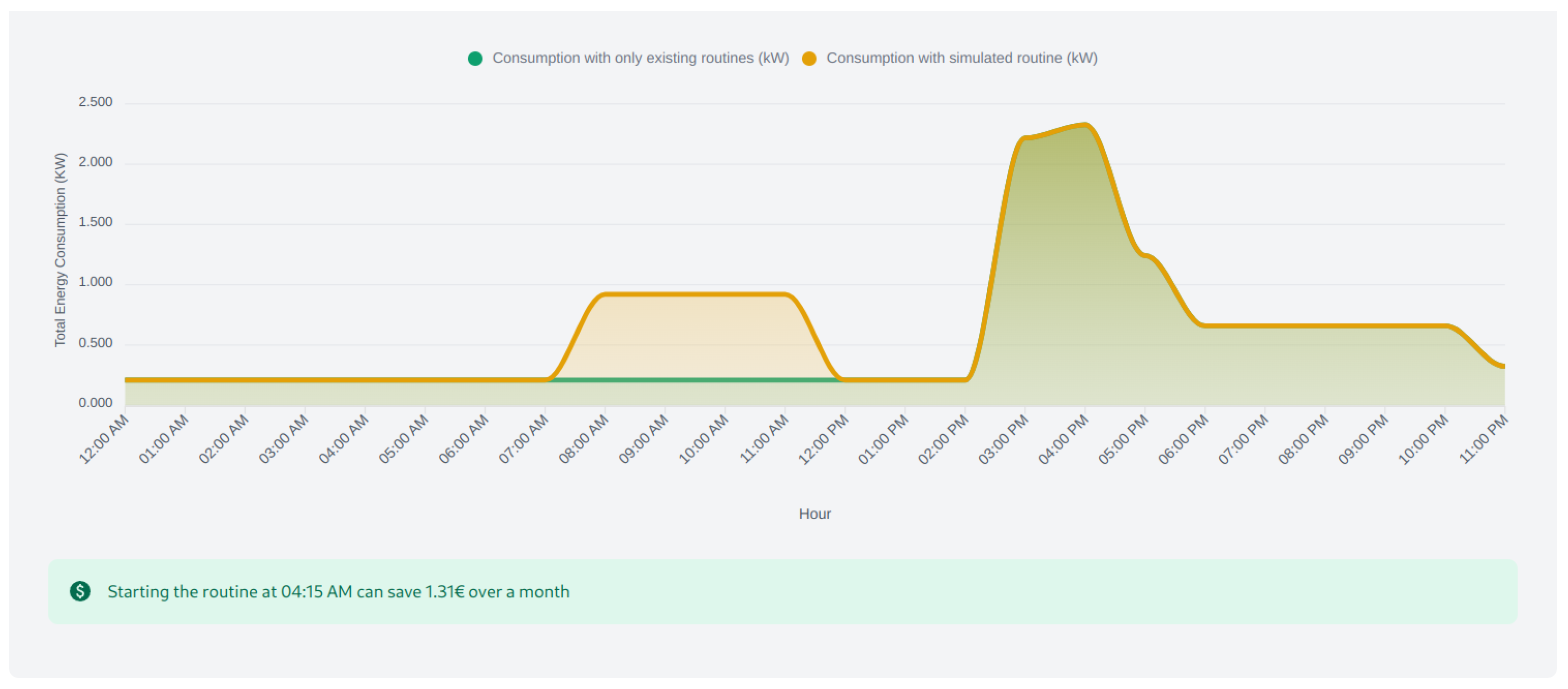Screen dimensions: 1568x689
Task: Click the 12:00 PM x-axis label
Action: coord(824,438)
